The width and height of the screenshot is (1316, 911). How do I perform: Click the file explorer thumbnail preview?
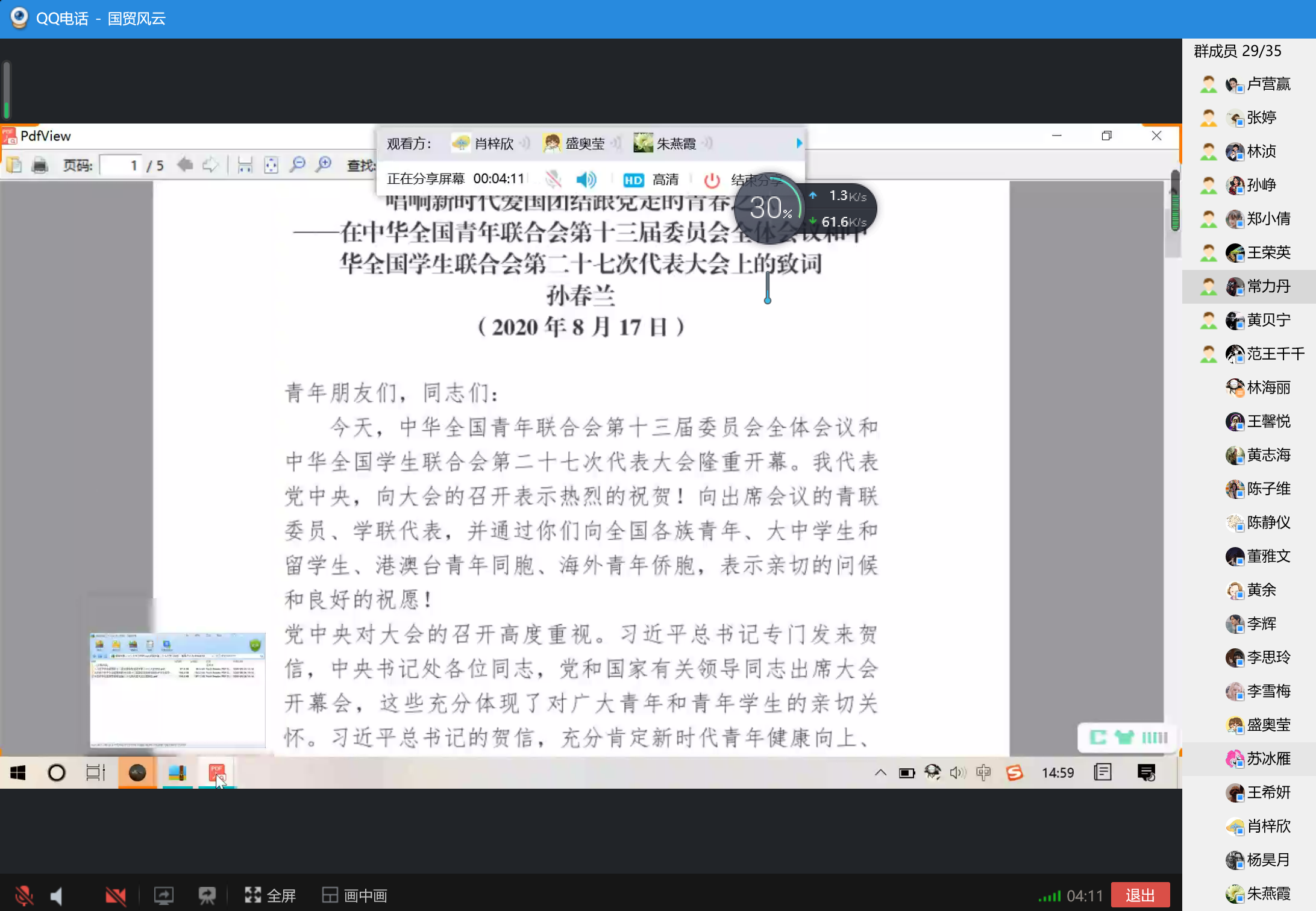pyautogui.click(x=177, y=689)
